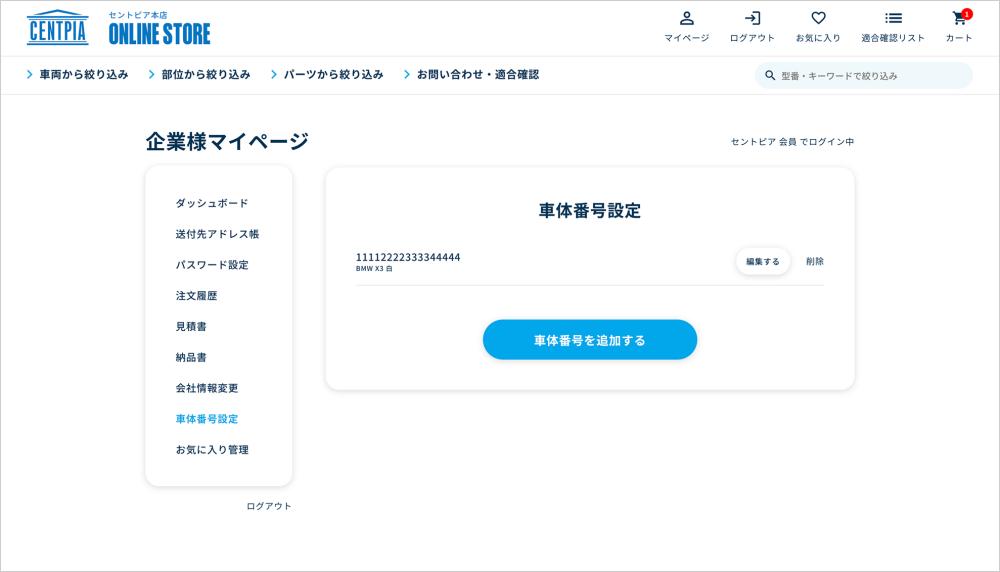Click the search magnifier icon
This screenshot has width=1000, height=572.
pos(770,76)
